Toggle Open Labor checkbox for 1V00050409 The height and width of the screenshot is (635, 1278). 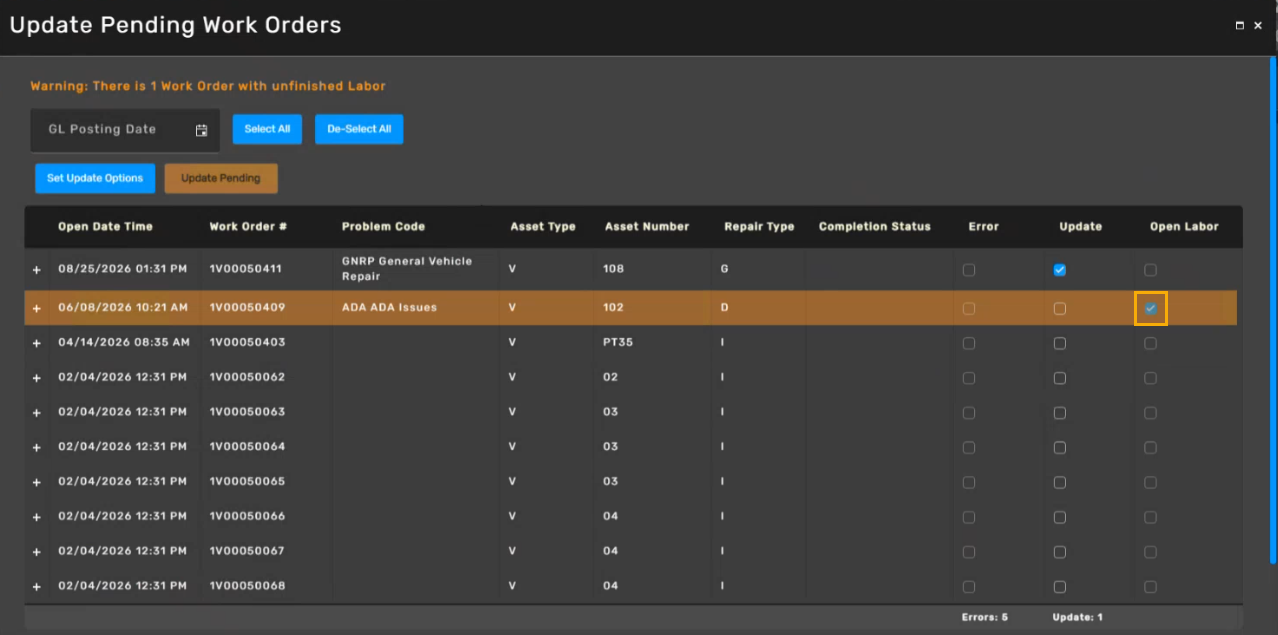coord(1151,308)
